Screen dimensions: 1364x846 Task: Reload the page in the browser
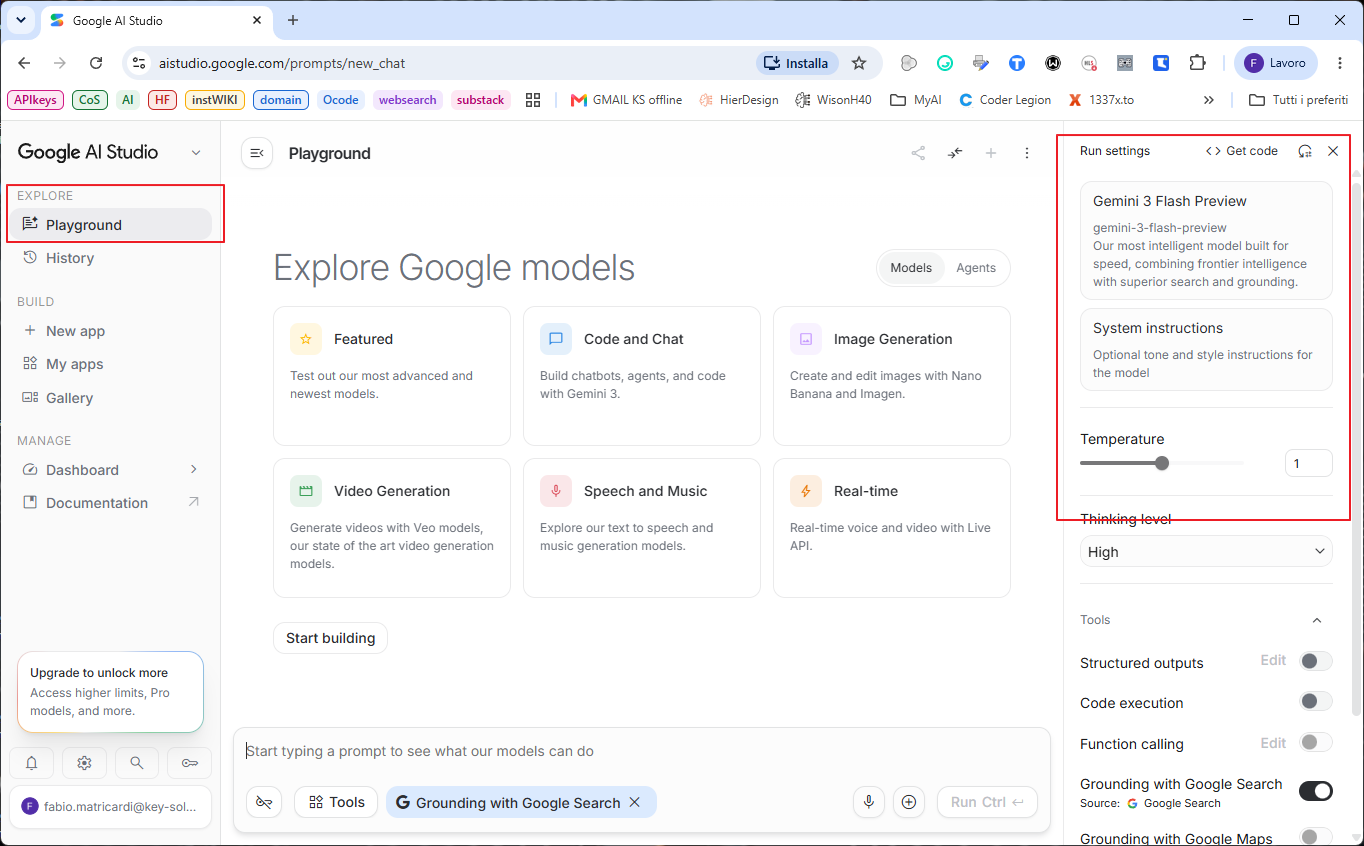[x=96, y=63]
